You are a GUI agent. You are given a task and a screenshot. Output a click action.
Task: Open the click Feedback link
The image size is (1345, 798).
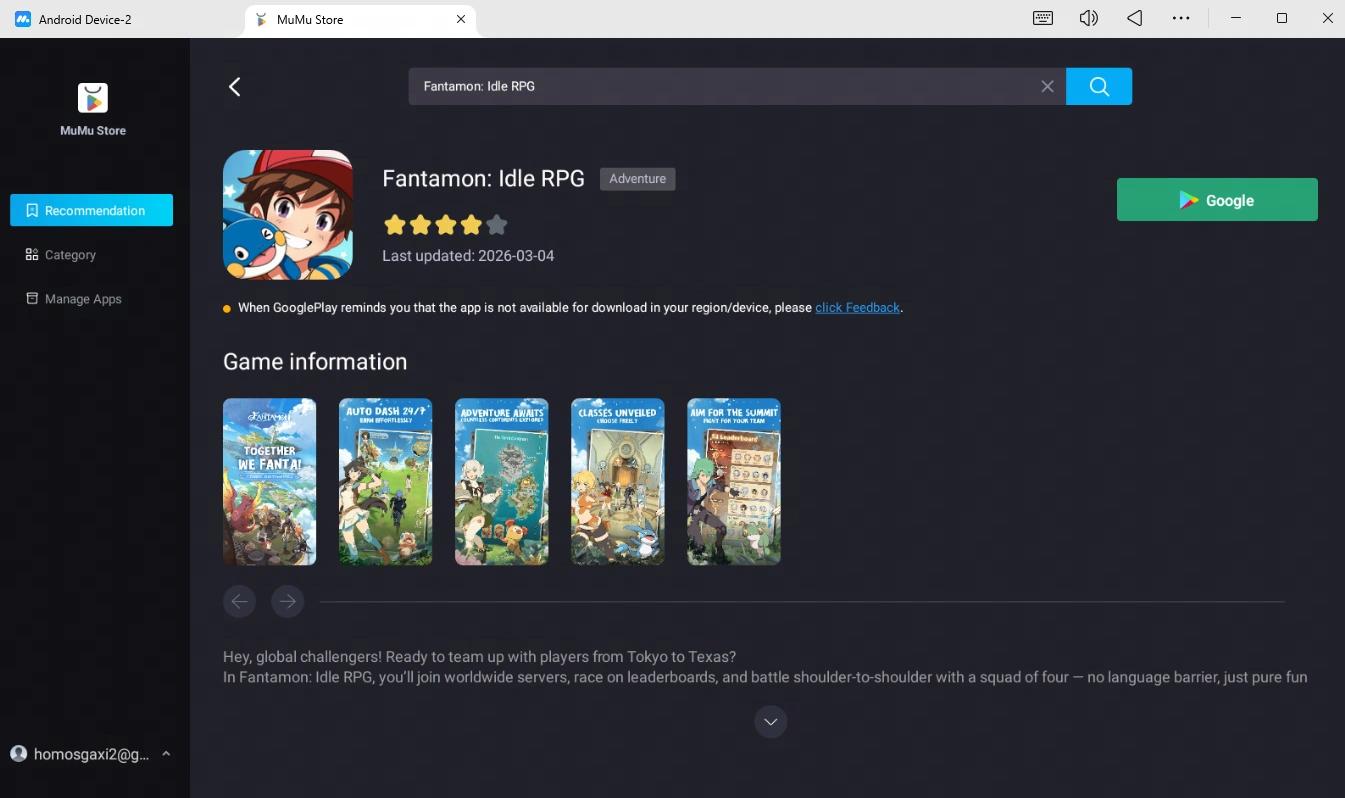[x=857, y=307]
